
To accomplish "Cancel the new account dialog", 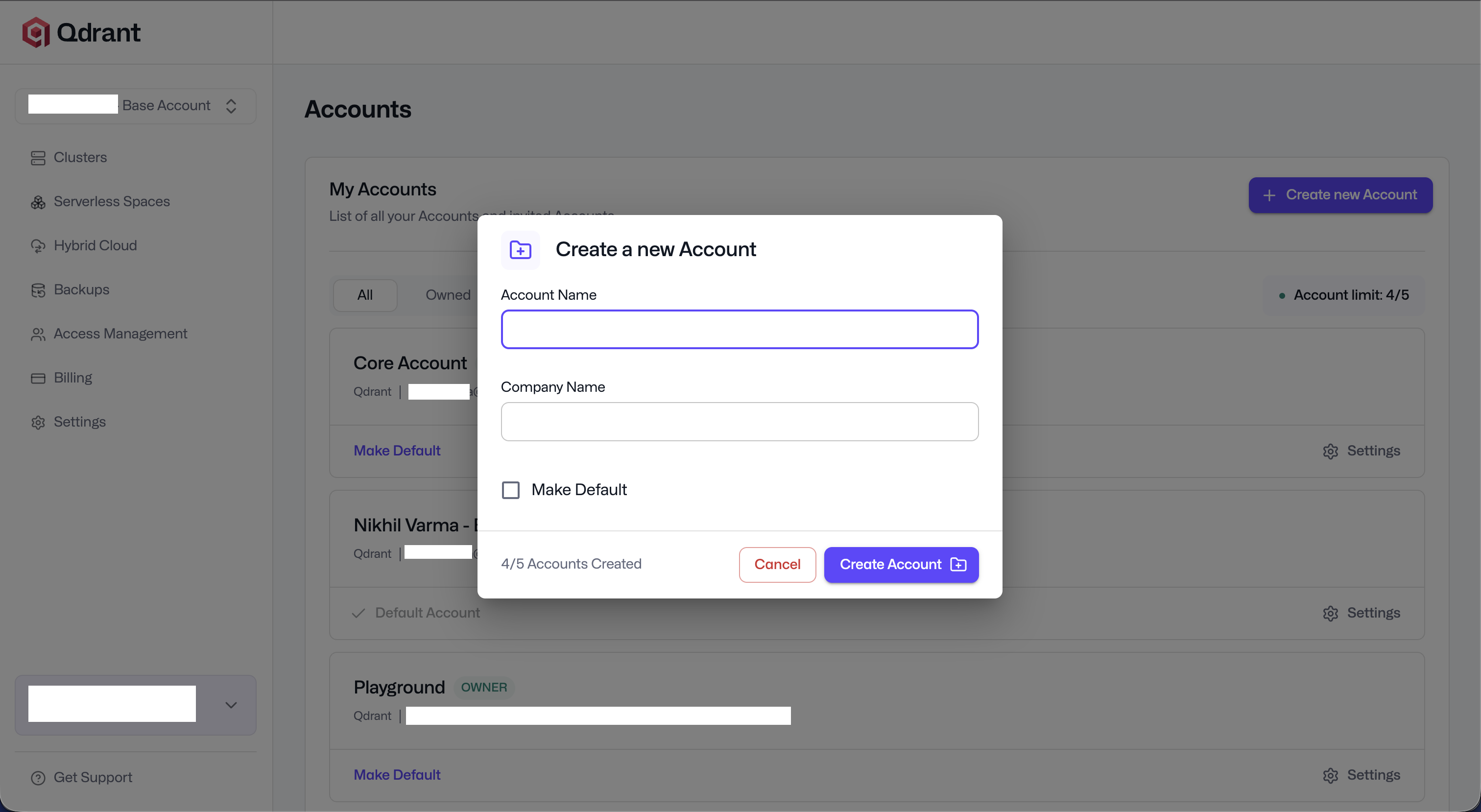I will click(x=777, y=565).
